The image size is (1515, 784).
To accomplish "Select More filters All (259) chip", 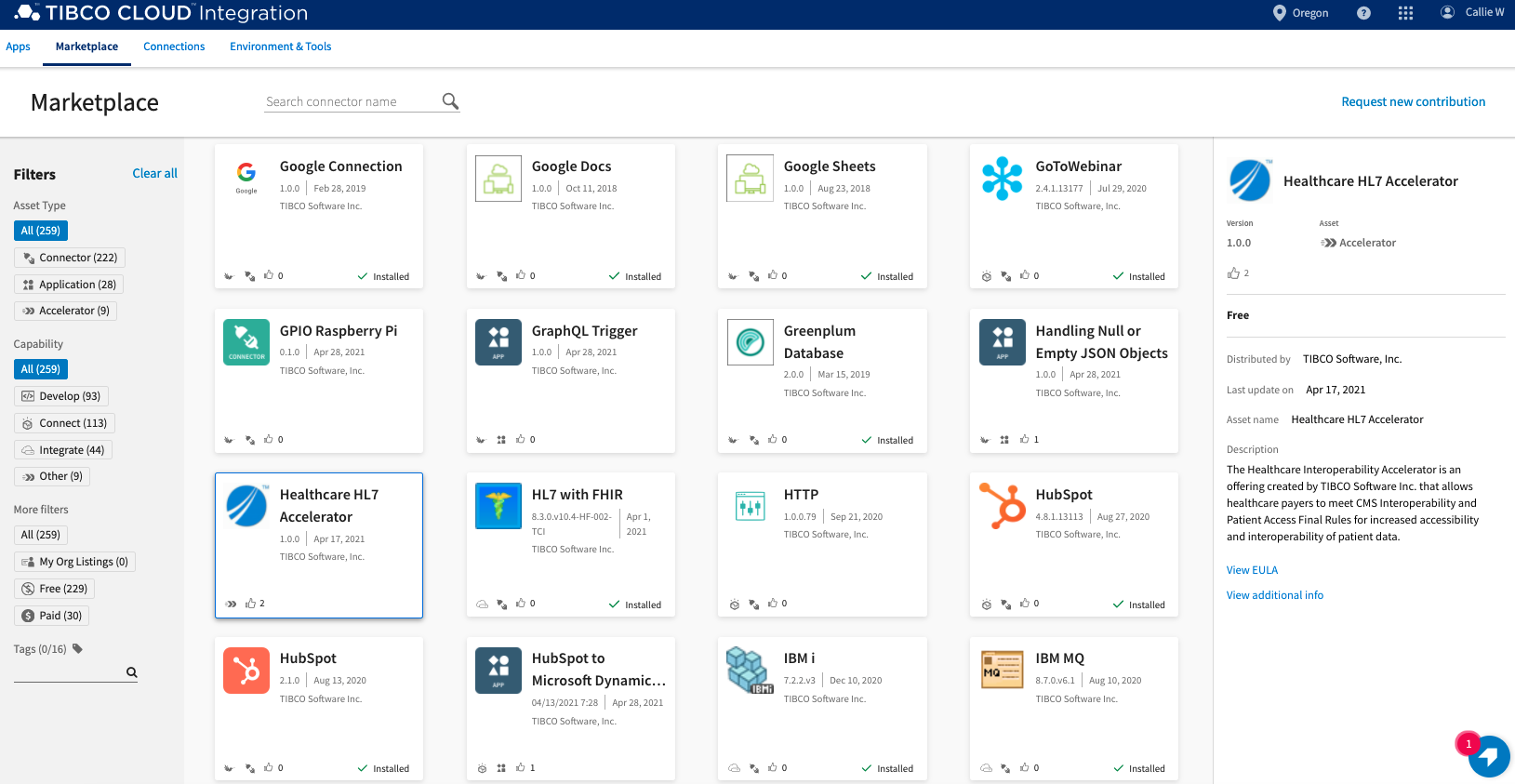I will coord(41,535).
